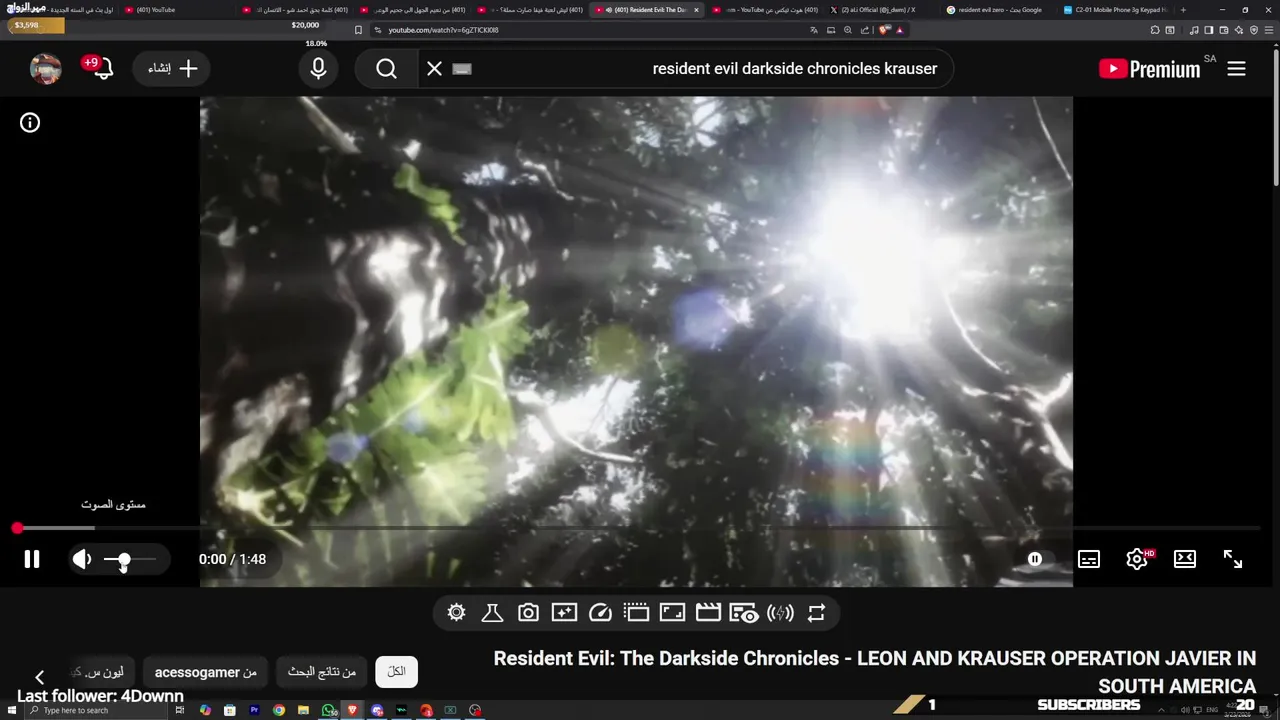Clear the search text with X
The image size is (1280, 720).
(434, 69)
